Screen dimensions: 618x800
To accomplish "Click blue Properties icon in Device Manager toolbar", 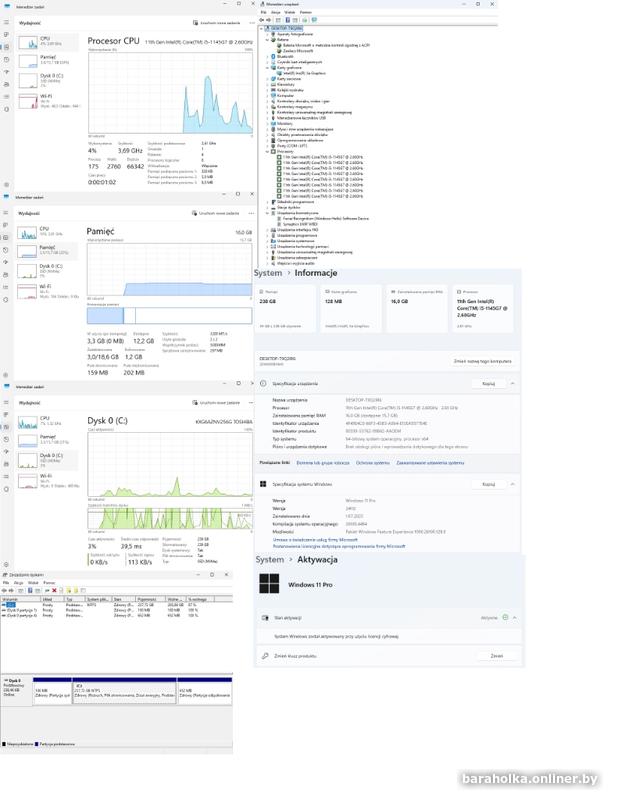I will (x=288, y=20).
